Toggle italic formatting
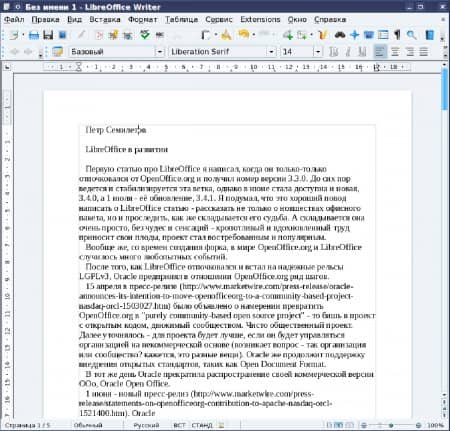This screenshot has width=450, height=431. click(348, 51)
